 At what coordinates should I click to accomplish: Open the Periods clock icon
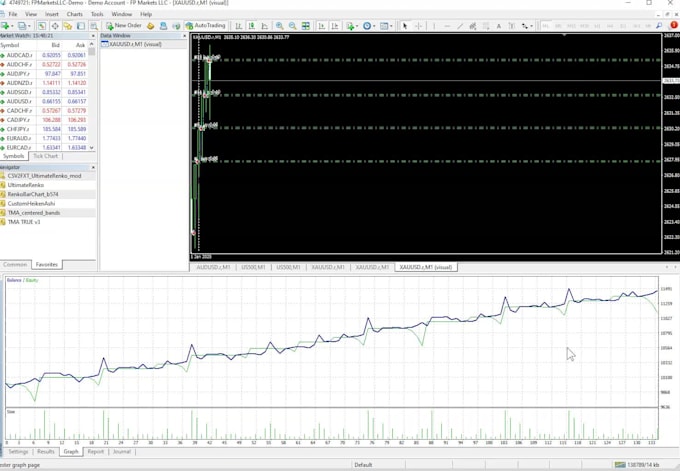tap(367, 26)
